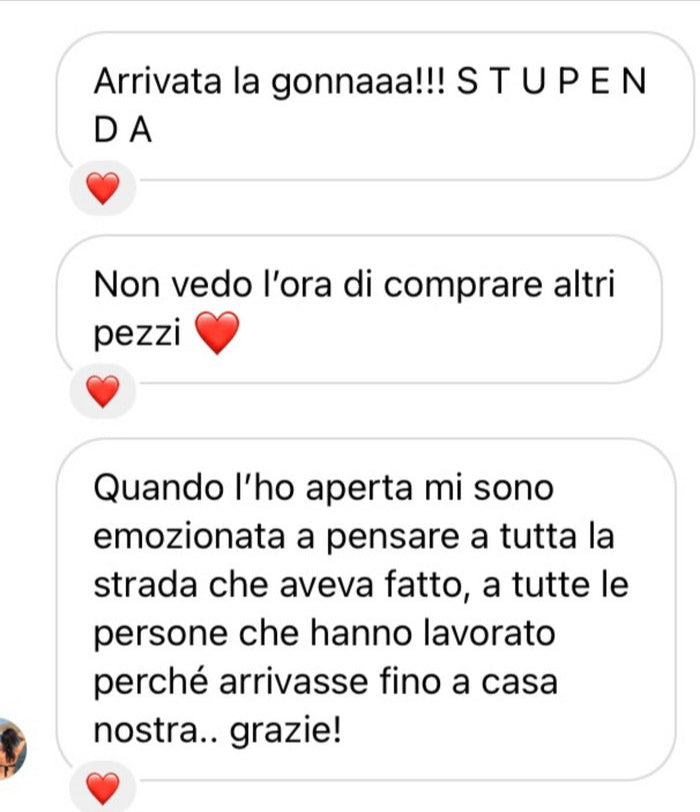Select the 'Quando l'ho aperta' message bubble

[x=366, y=609]
